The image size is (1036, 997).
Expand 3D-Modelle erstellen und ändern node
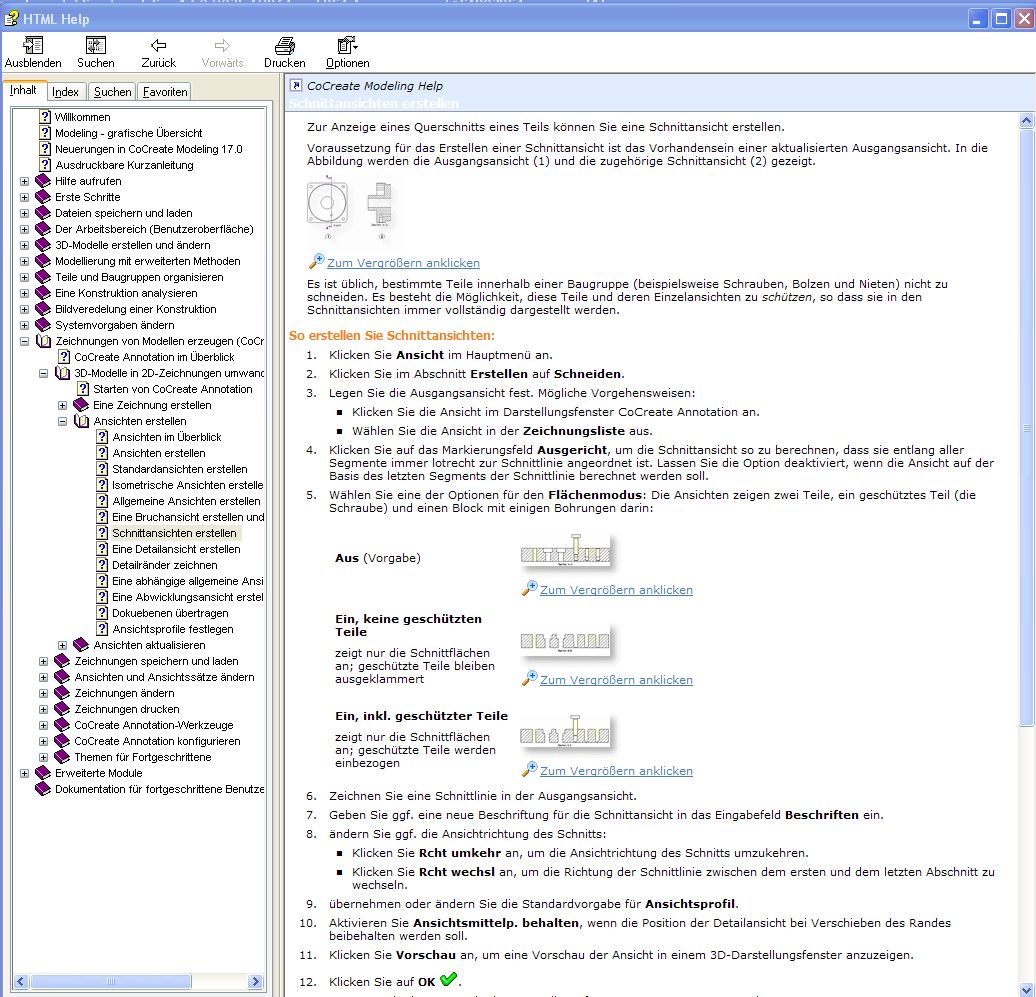pyautogui.click(x=24, y=245)
